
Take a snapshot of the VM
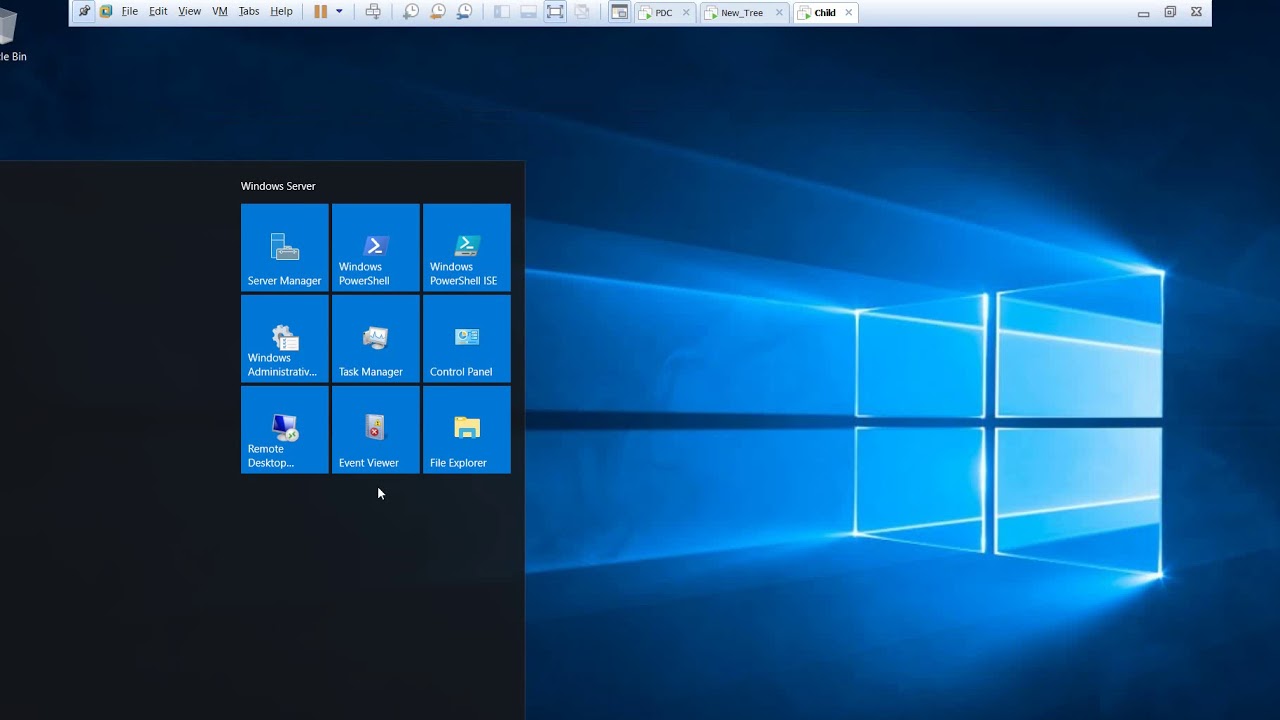click(x=411, y=12)
